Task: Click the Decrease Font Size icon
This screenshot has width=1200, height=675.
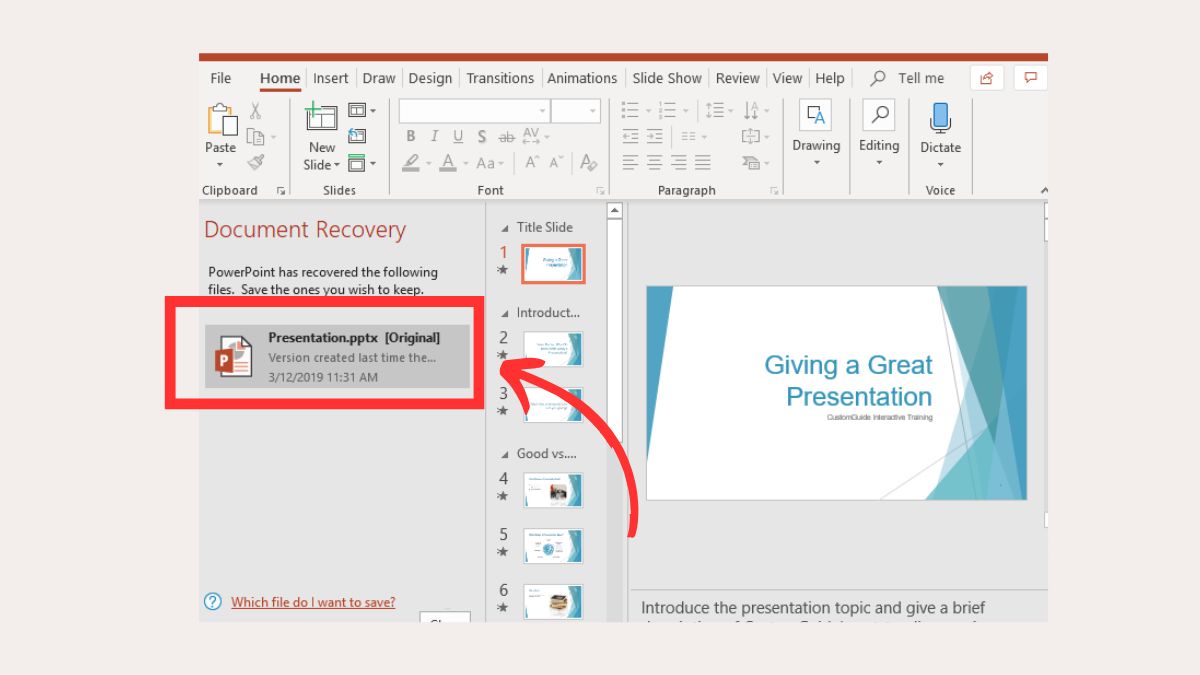Action: coord(558,162)
